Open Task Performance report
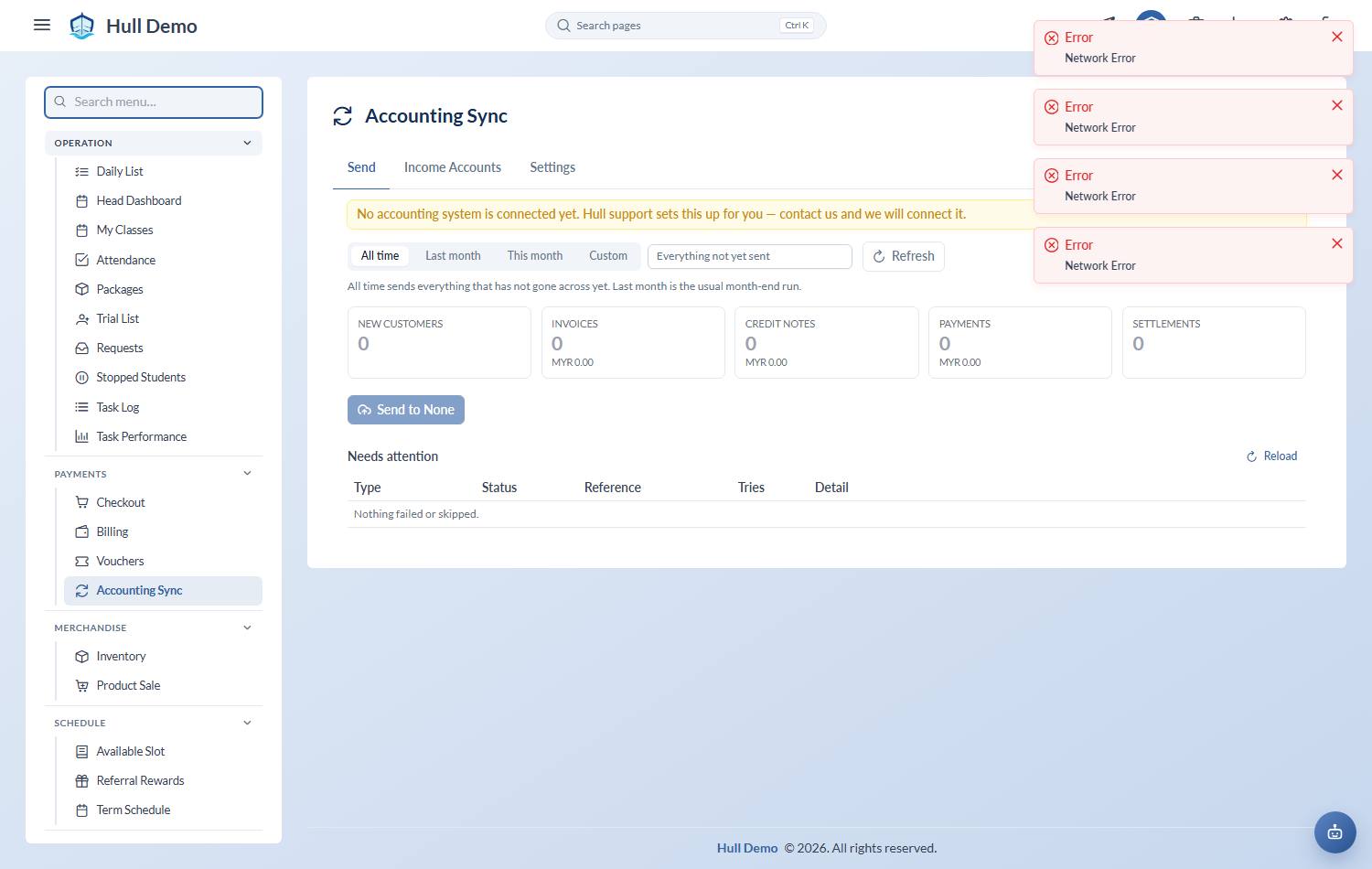1372x869 pixels. point(163,436)
